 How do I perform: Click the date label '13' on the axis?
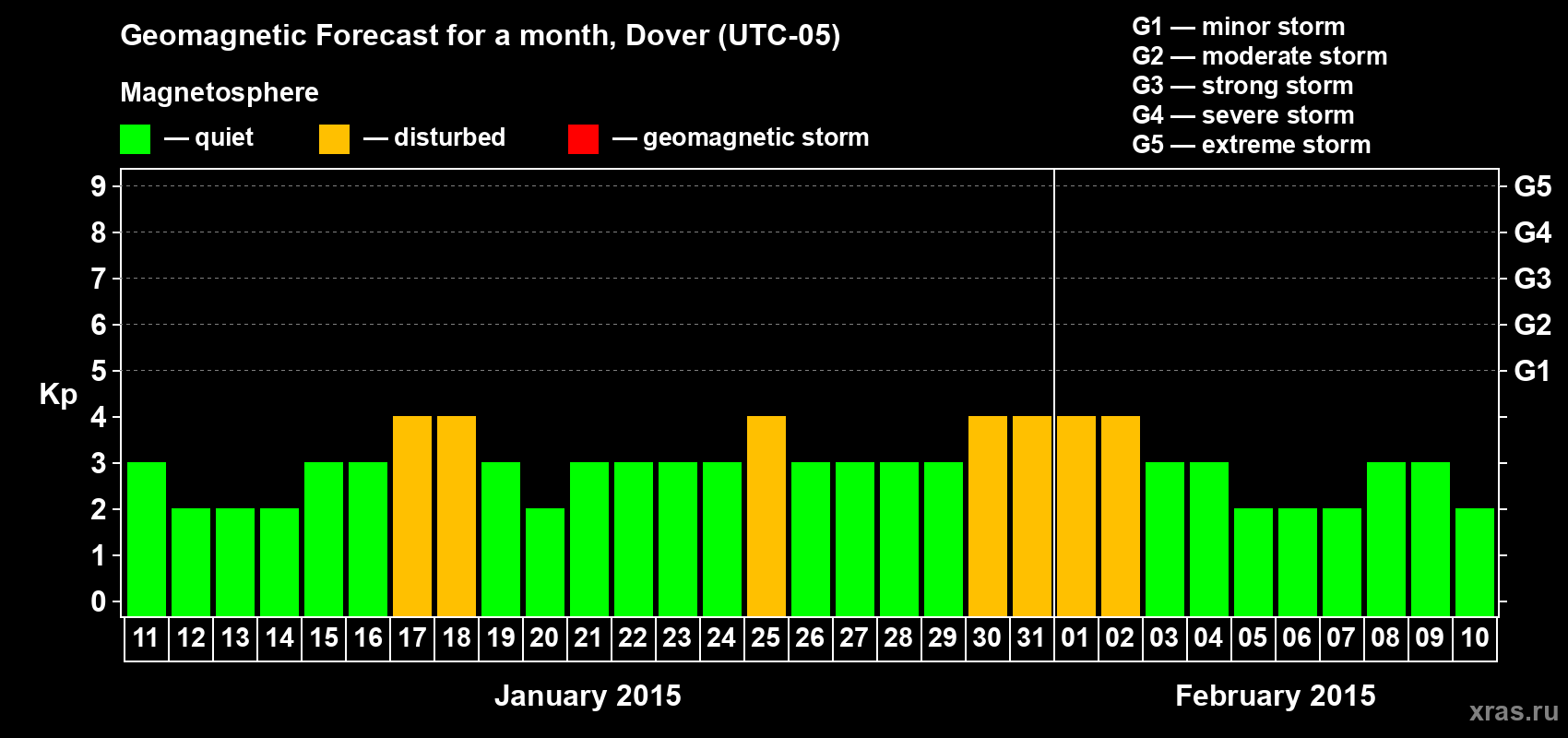(x=235, y=637)
